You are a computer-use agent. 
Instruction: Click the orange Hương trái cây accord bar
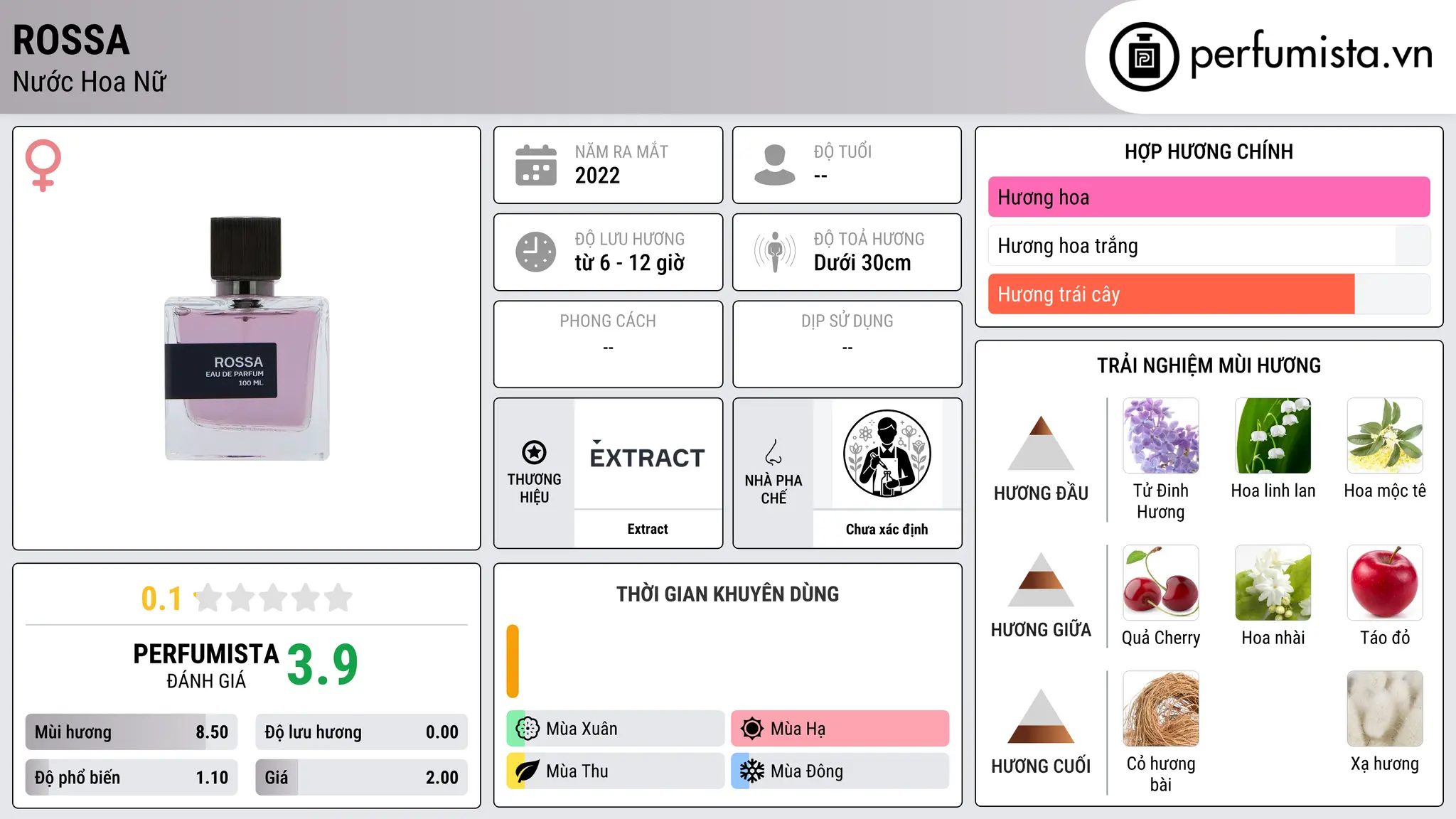[x=1209, y=294]
